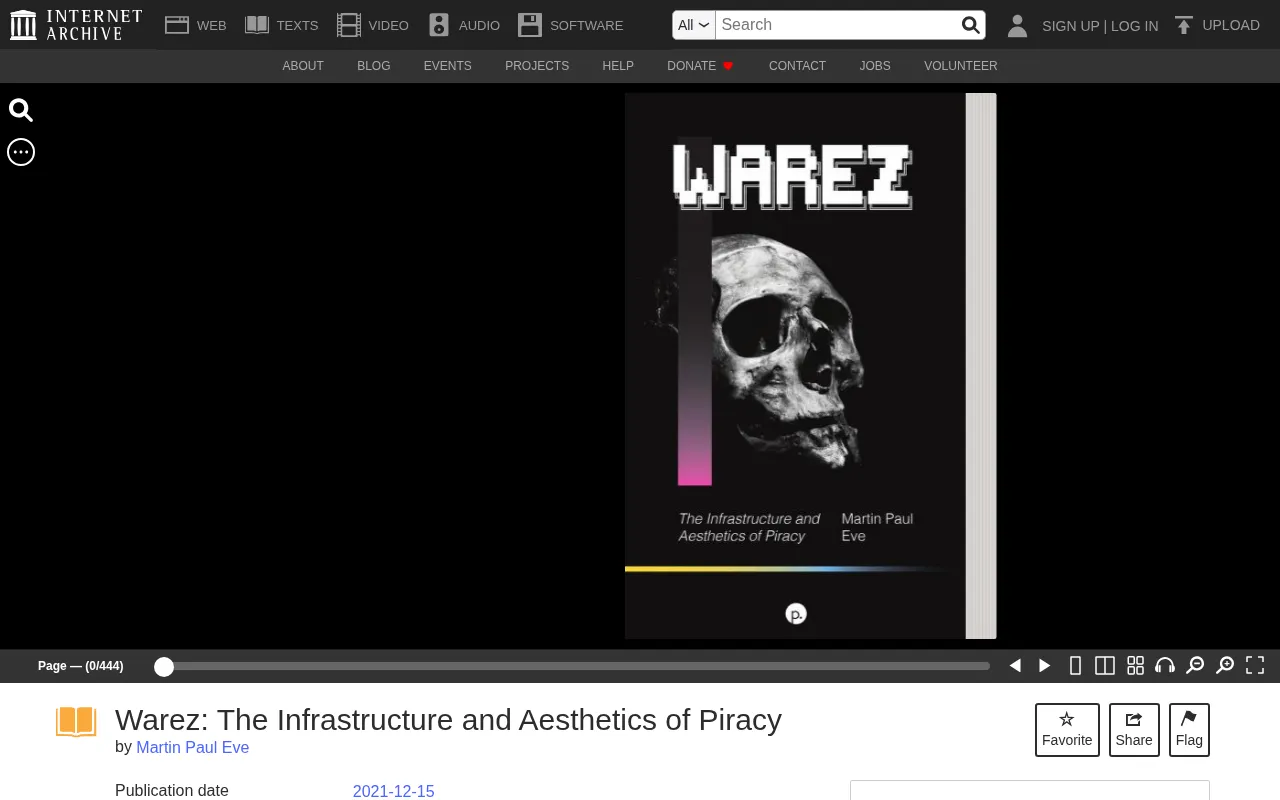
Task: Flip to the next page
Action: click(x=1045, y=666)
